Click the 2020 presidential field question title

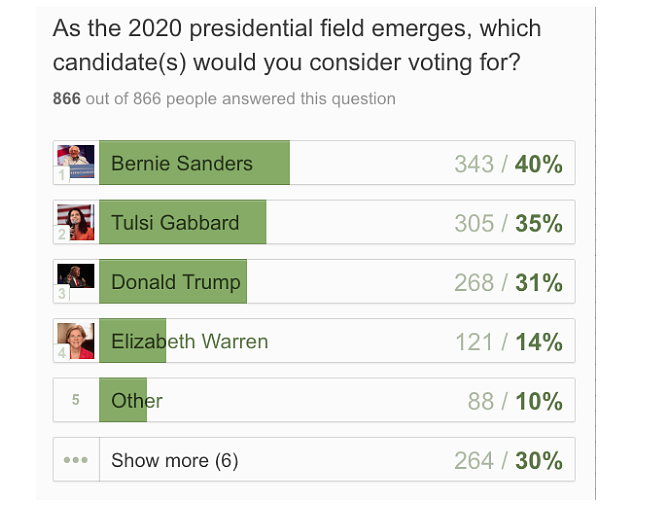pyautogui.click(x=296, y=45)
